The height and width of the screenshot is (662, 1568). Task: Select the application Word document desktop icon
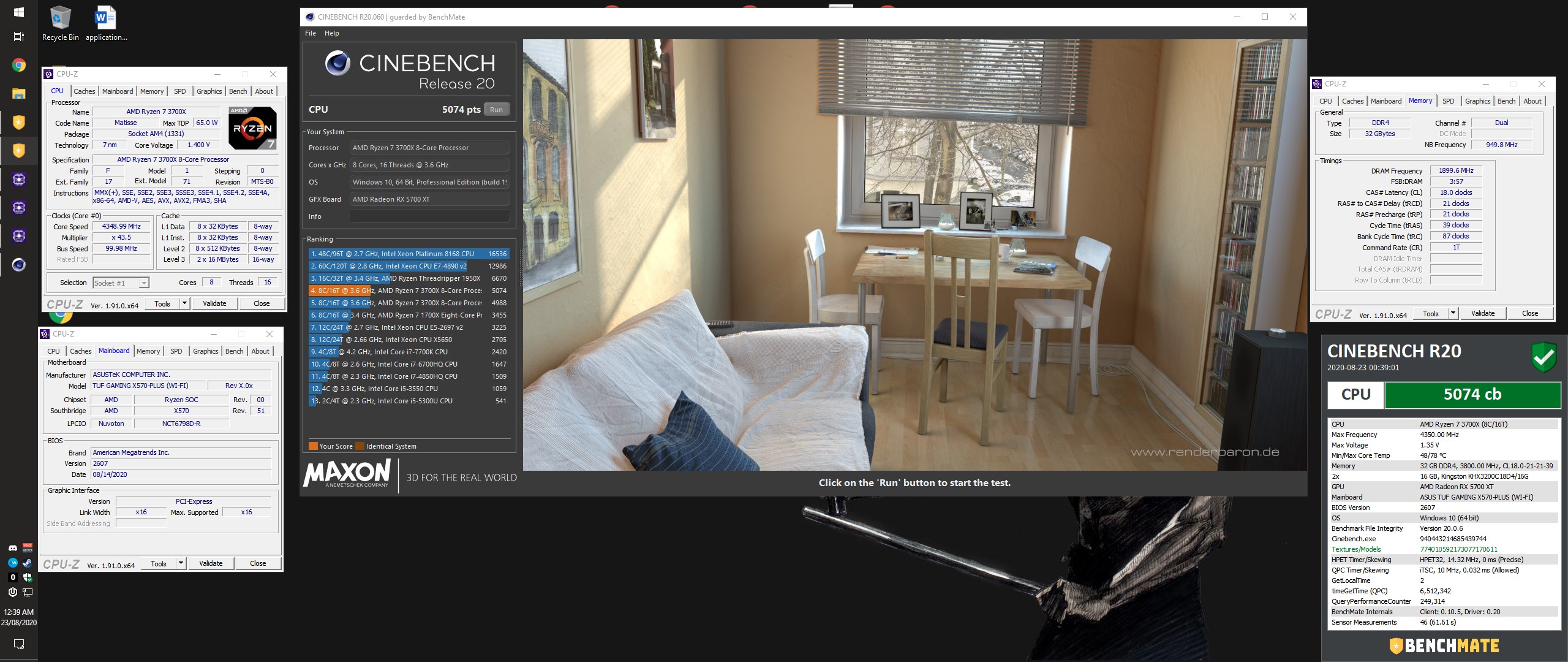point(106,23)
